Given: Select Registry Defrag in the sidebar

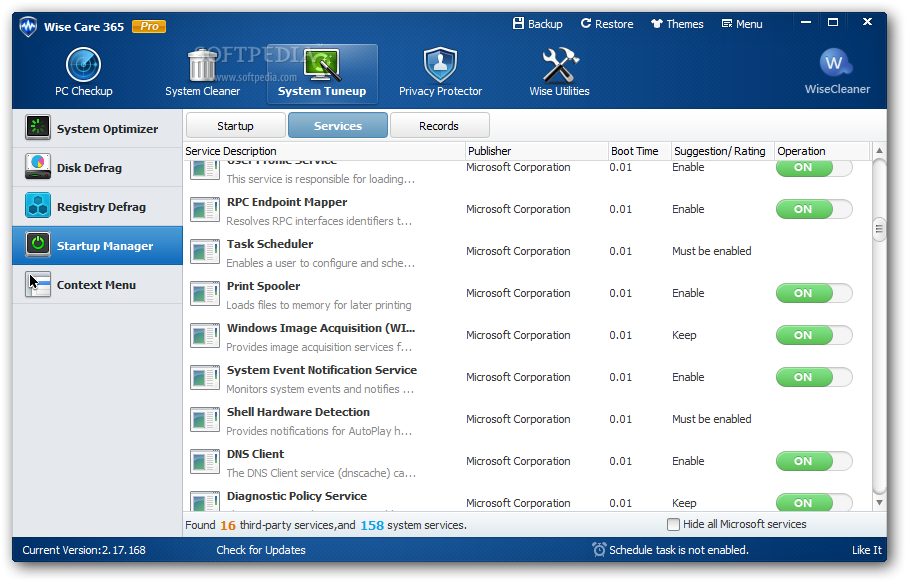Looking at the screenshot, I should point(97,207).
